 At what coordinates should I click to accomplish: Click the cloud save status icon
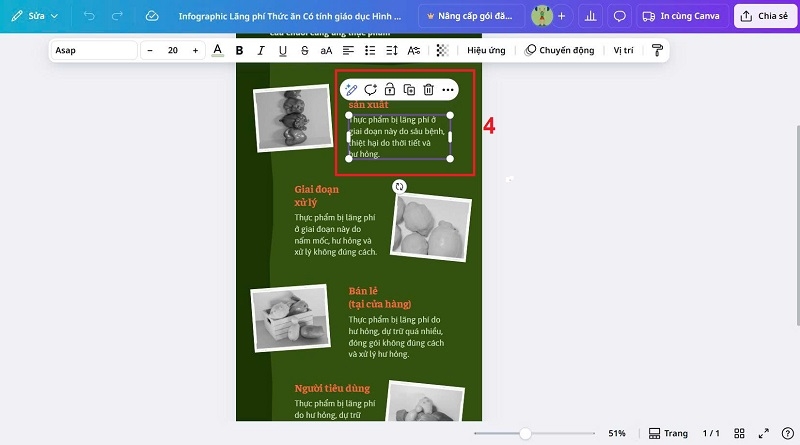pyautogui.click(x=152, y=16)
